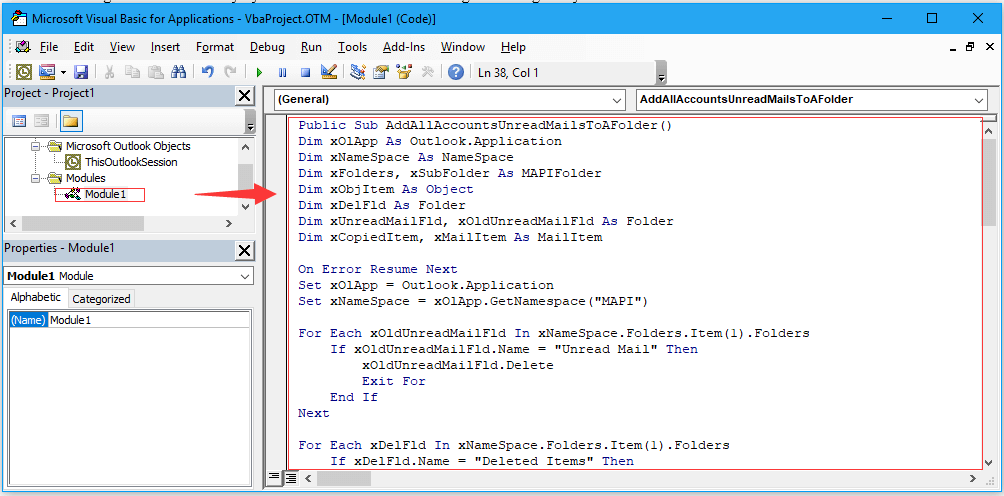
Task: Click the Redo arrow icon
Action: 231,72
